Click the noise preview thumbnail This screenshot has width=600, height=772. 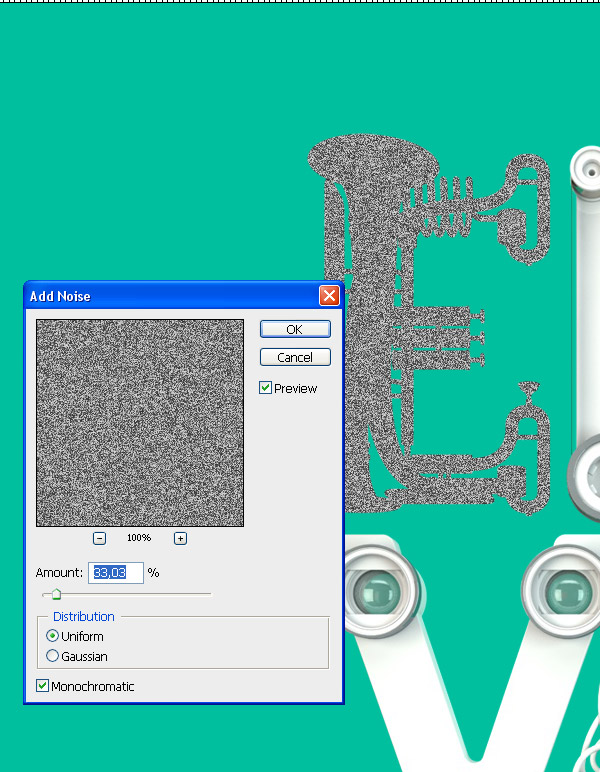coord(140,423)
